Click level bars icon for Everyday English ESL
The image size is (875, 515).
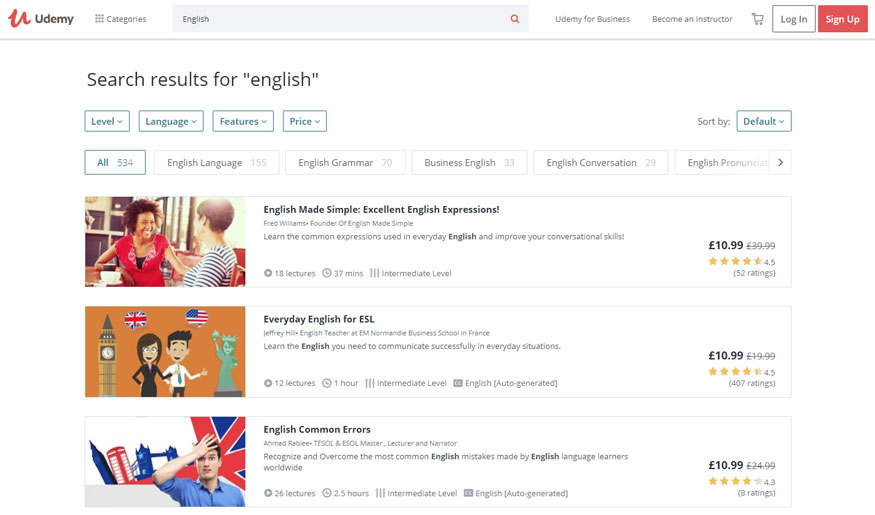click(370, 383)
